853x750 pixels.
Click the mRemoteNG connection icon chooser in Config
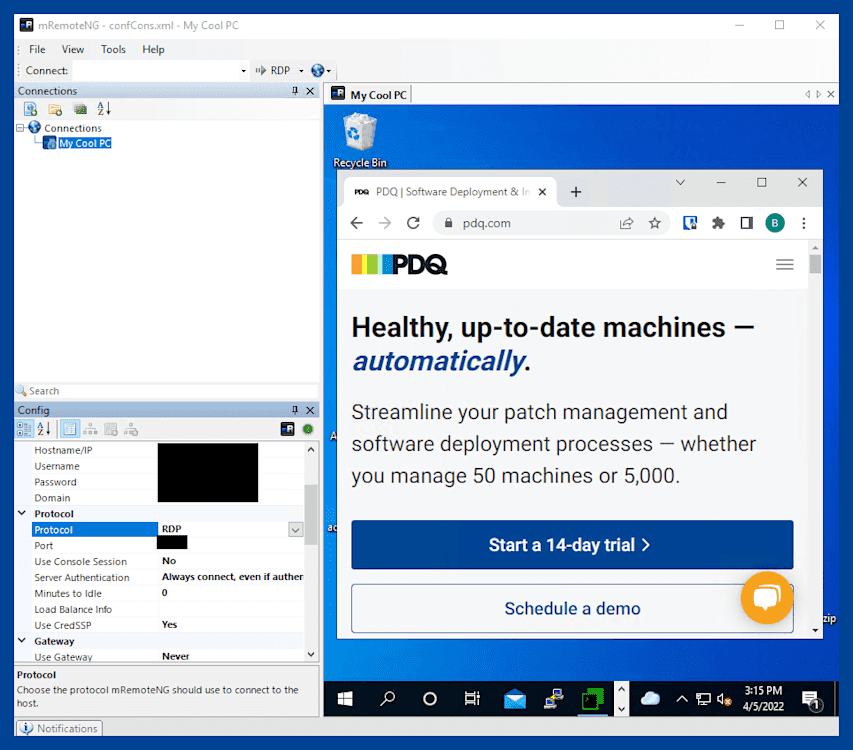click(287, 429)
